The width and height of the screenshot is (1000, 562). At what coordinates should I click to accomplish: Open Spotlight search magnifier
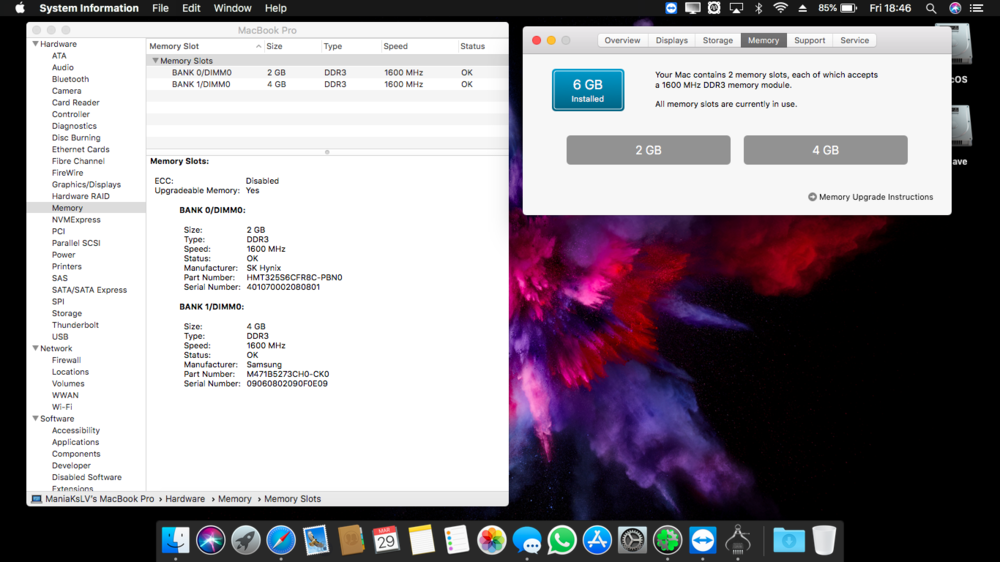[931, 8]
